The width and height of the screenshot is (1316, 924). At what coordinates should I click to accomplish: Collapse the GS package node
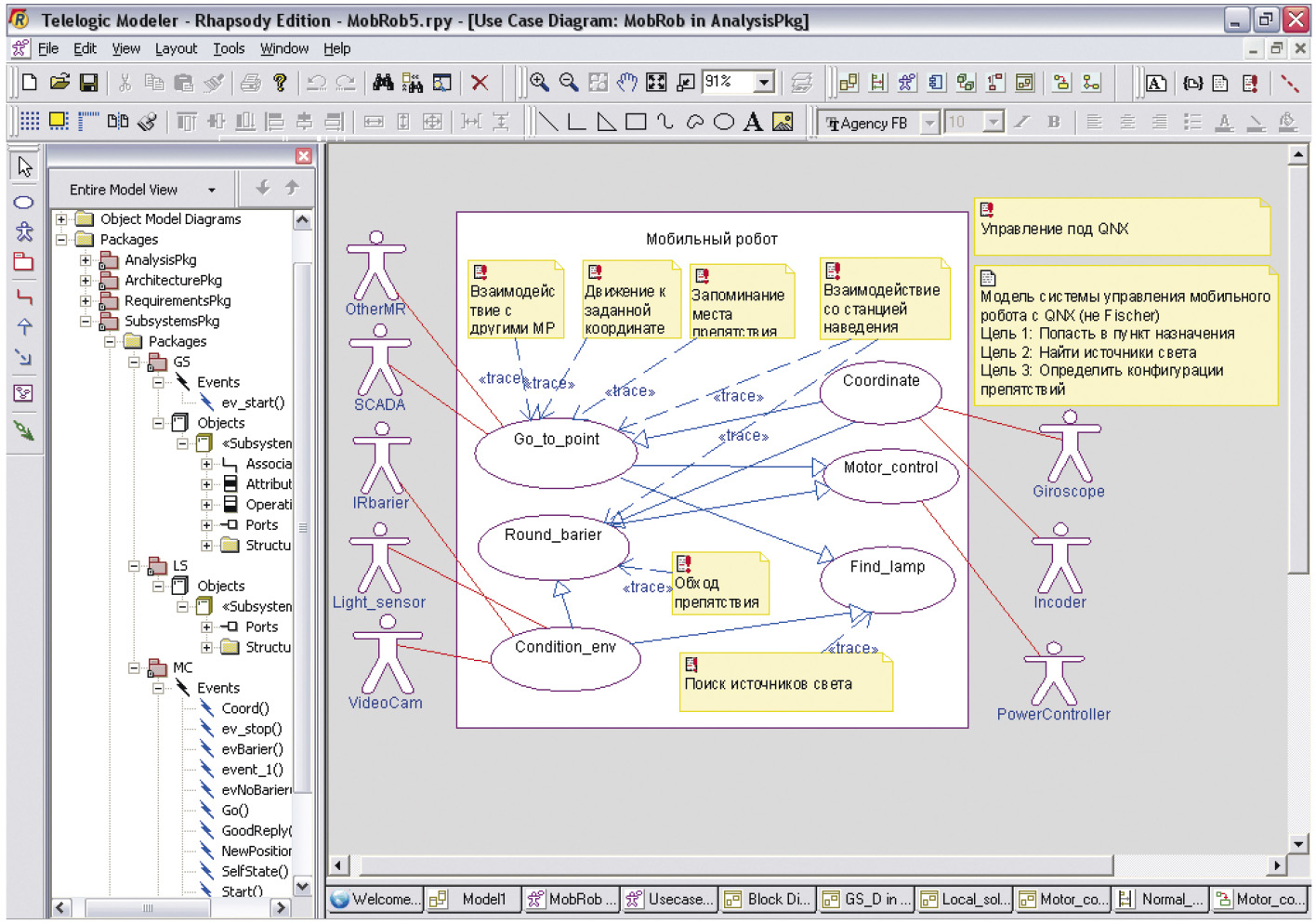click(x=134, y=363)
